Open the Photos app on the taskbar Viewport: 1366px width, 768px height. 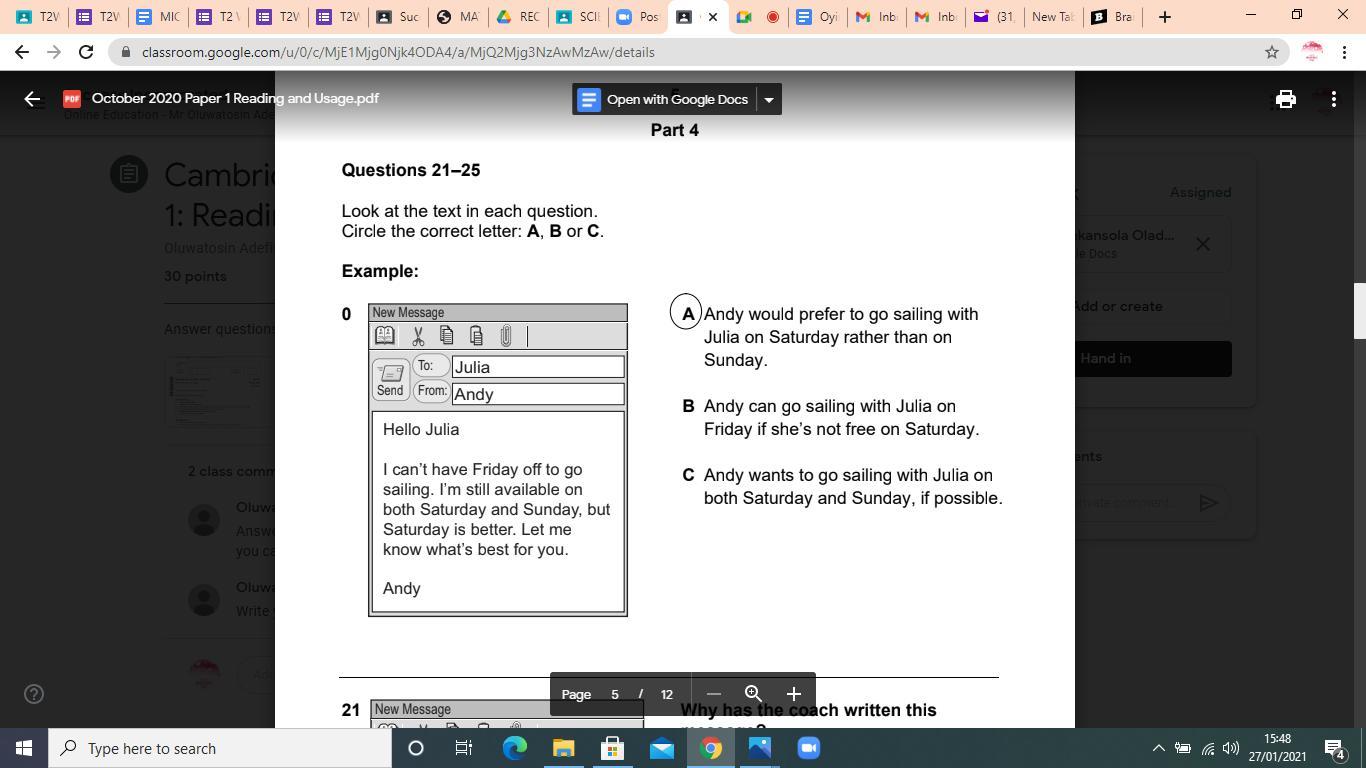(x=759, y=748)
